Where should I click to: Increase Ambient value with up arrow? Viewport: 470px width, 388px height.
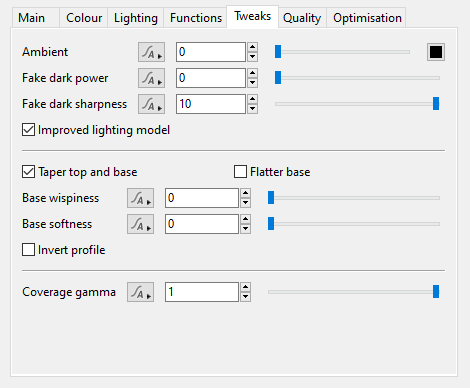point(253,47)
